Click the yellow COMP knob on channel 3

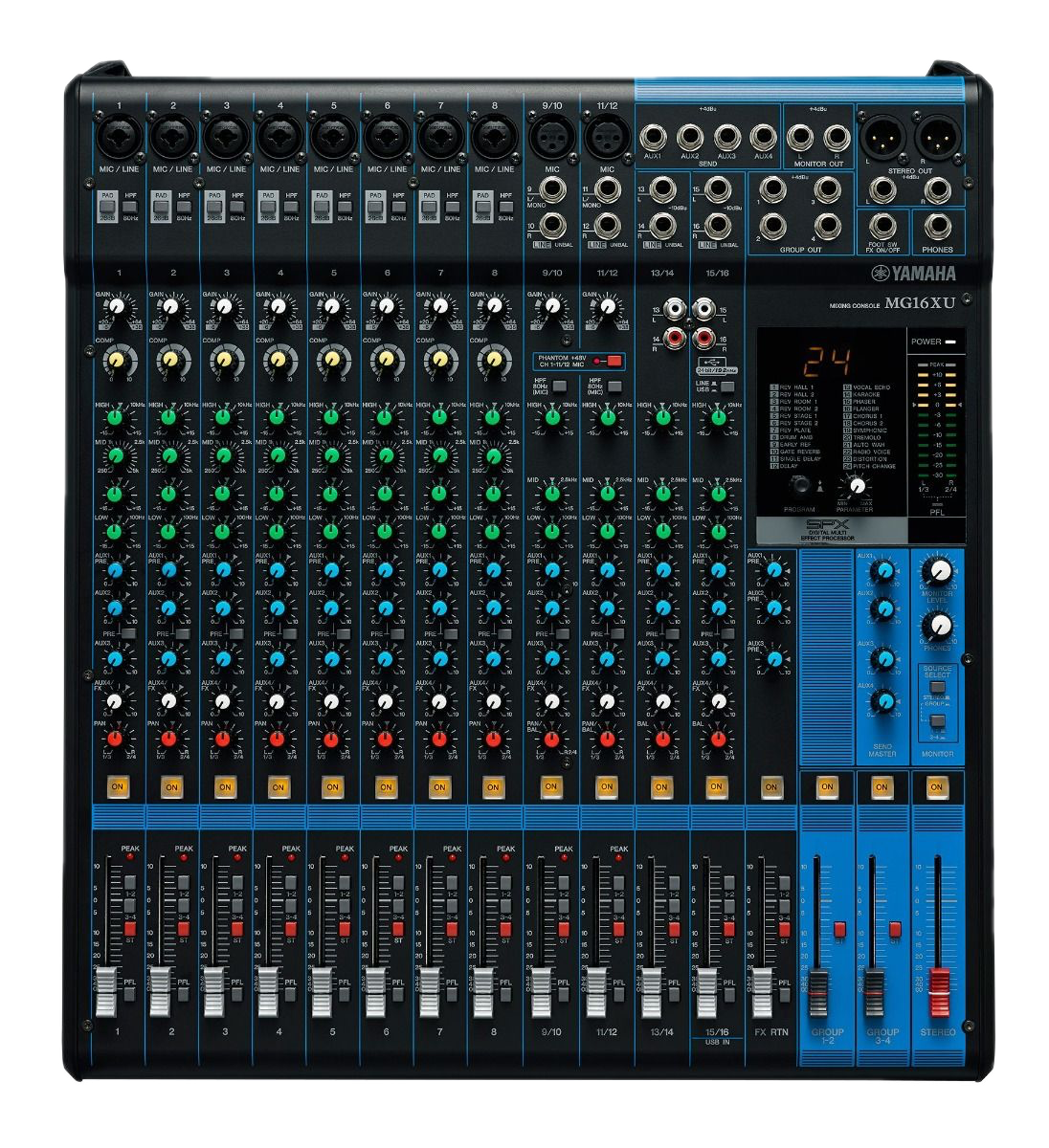pyautogui.click(x=224, y=360)
